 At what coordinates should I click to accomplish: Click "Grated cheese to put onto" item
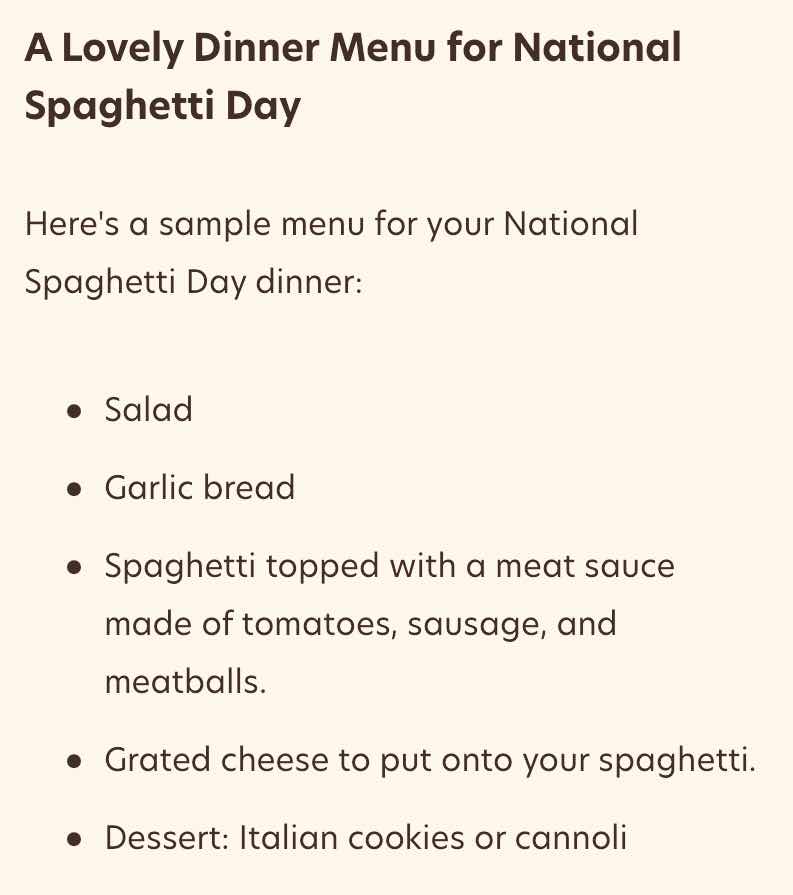[430, 760]
